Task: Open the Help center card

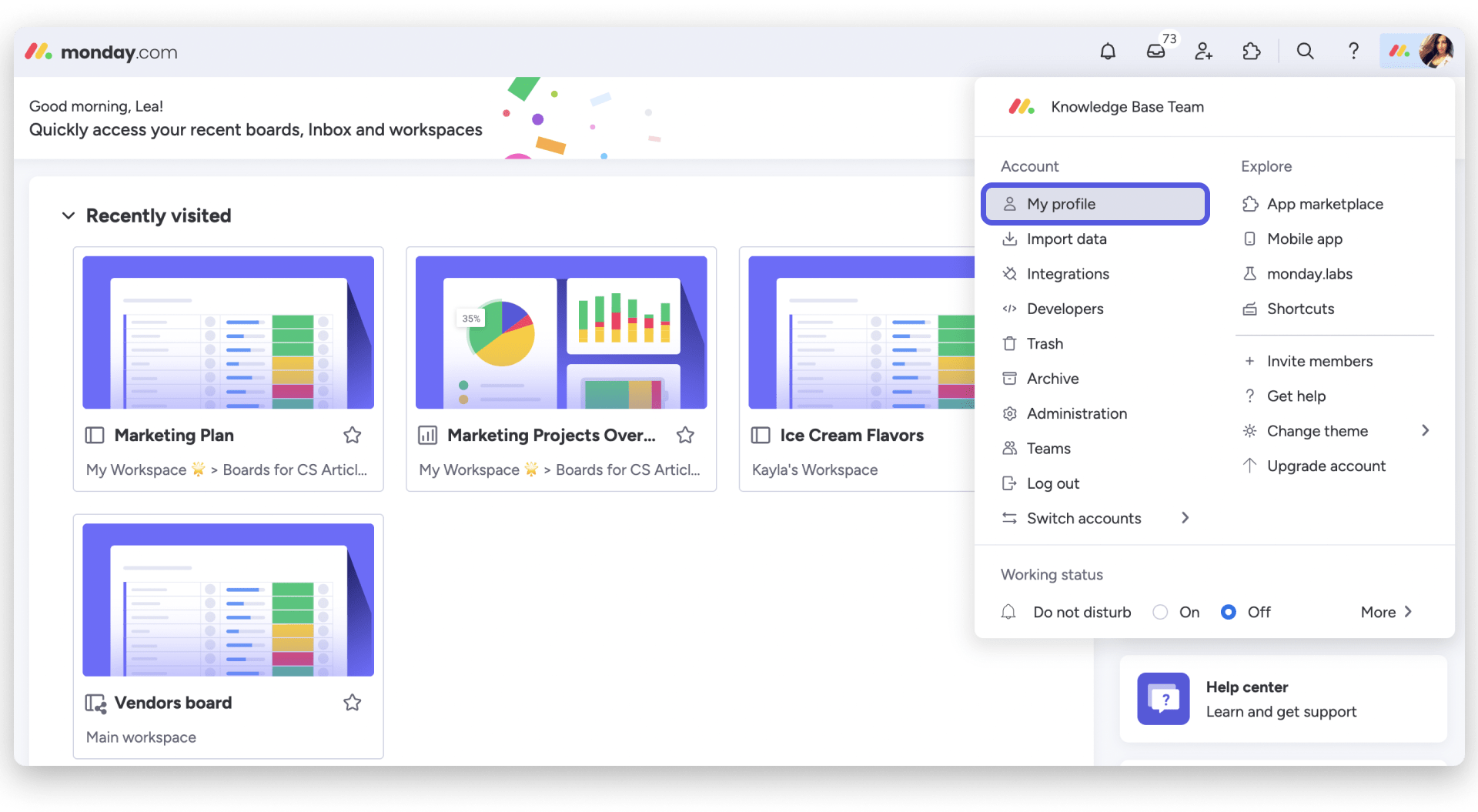Action: click(x=1283, y=699)
